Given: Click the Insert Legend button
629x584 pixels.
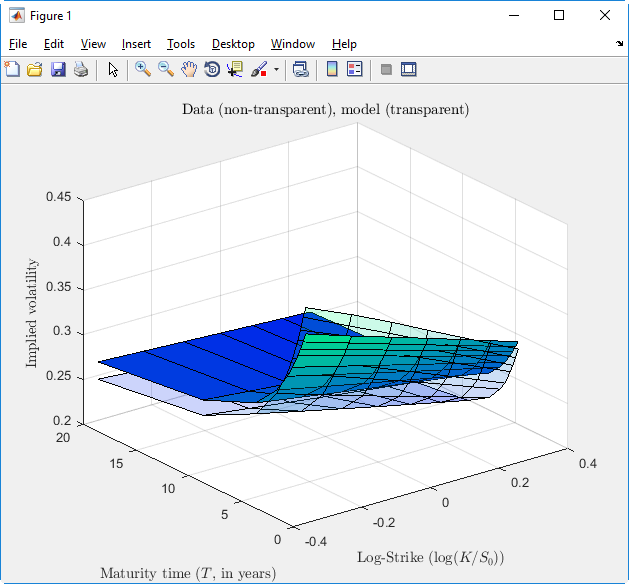Looking at the screenshot, I should [x=354, y=69].
